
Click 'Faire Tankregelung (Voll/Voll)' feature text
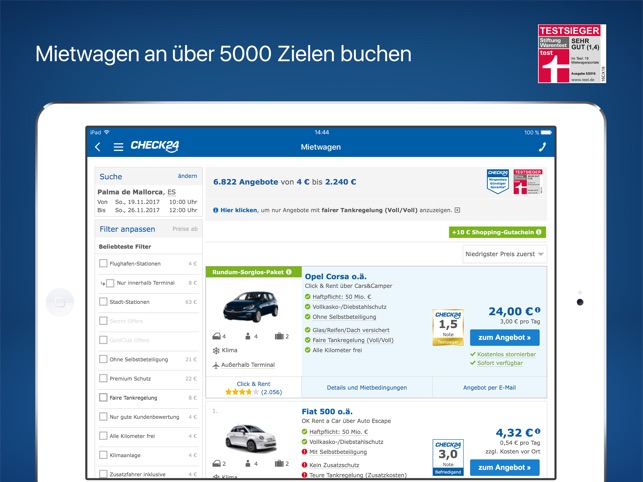[353, 340]
